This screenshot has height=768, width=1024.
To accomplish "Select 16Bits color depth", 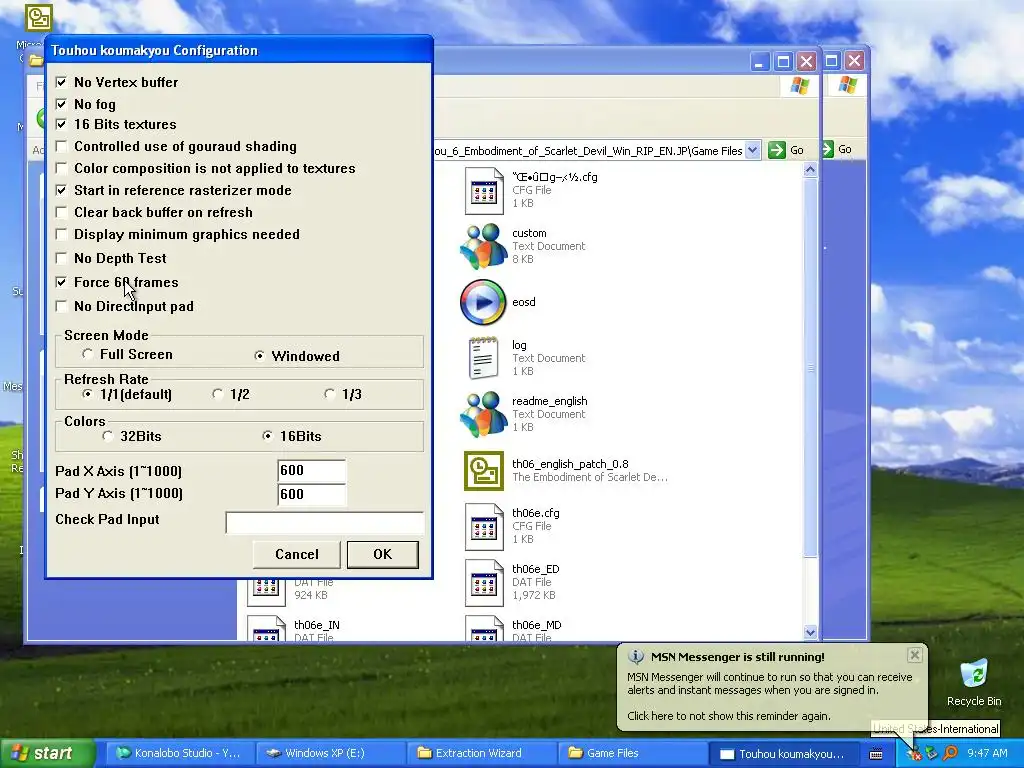I will tap(267, 436).
